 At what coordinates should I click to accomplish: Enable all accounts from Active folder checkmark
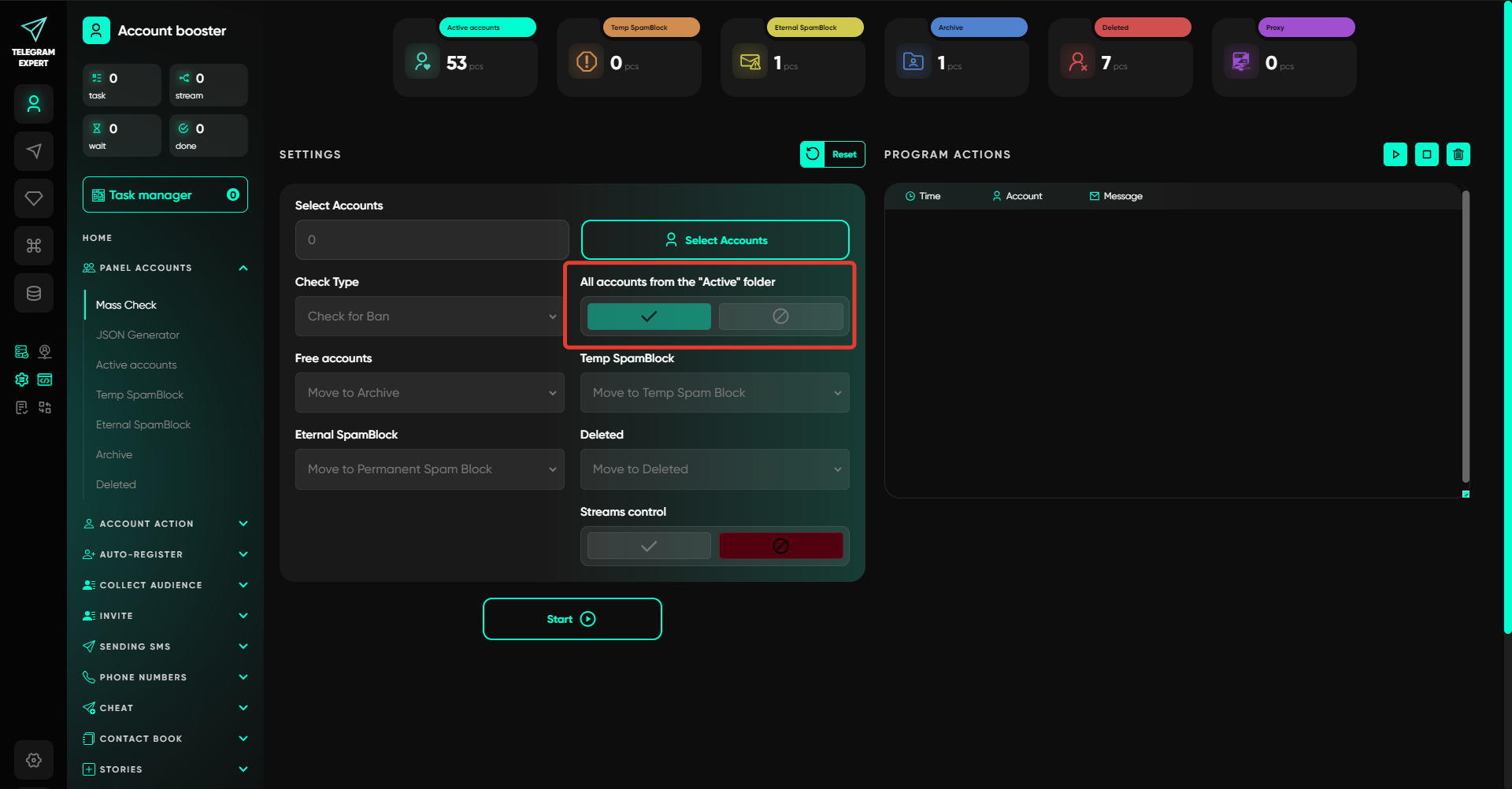(649, 317)
